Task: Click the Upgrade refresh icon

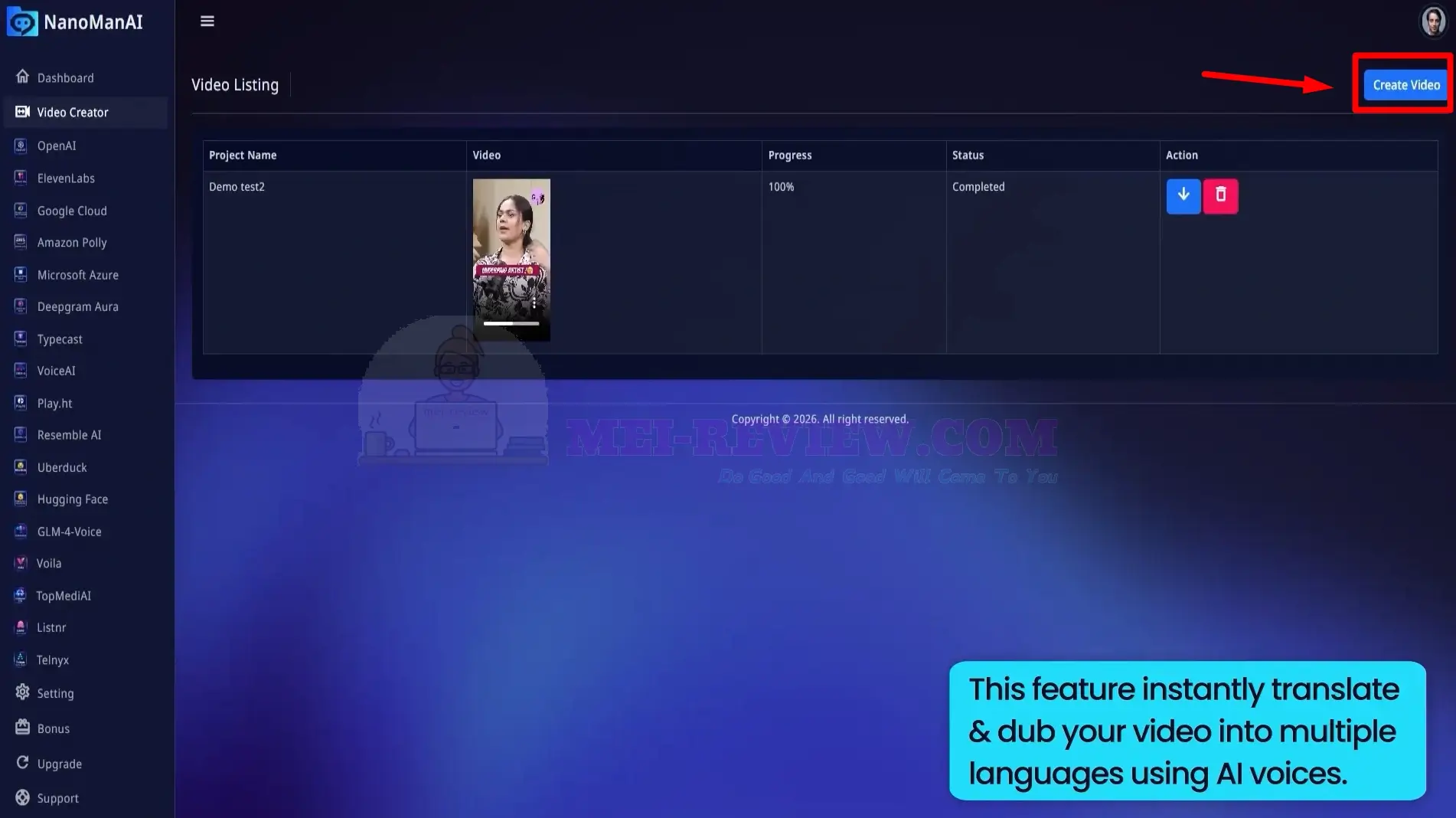Action: 22,763
